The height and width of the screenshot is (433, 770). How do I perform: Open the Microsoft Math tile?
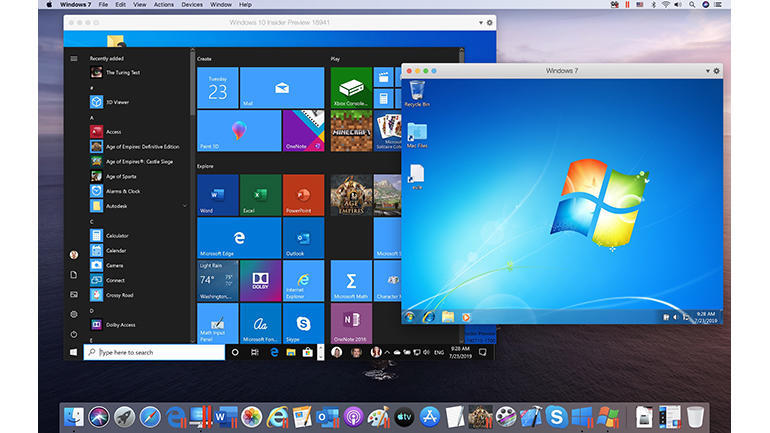point(351,281)
